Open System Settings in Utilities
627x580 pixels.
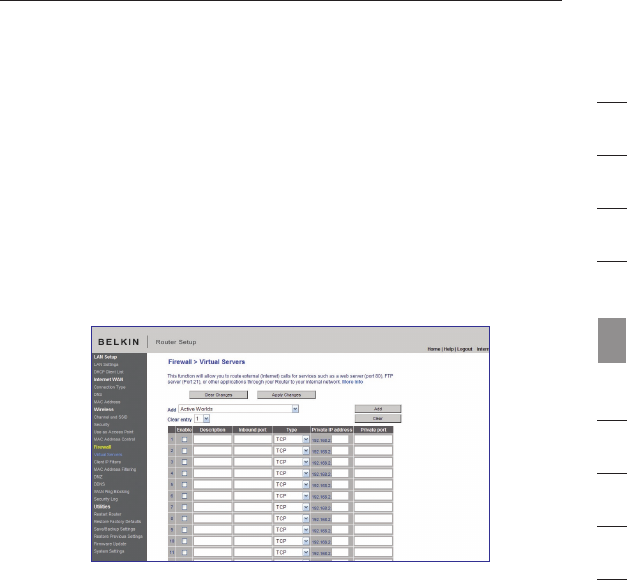[109, 551]
